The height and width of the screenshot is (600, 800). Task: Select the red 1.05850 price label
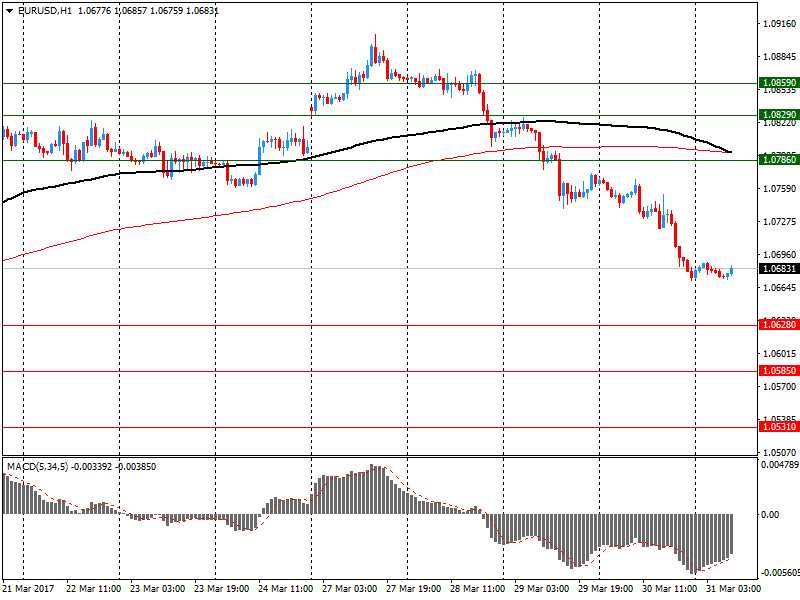[778, 371]
